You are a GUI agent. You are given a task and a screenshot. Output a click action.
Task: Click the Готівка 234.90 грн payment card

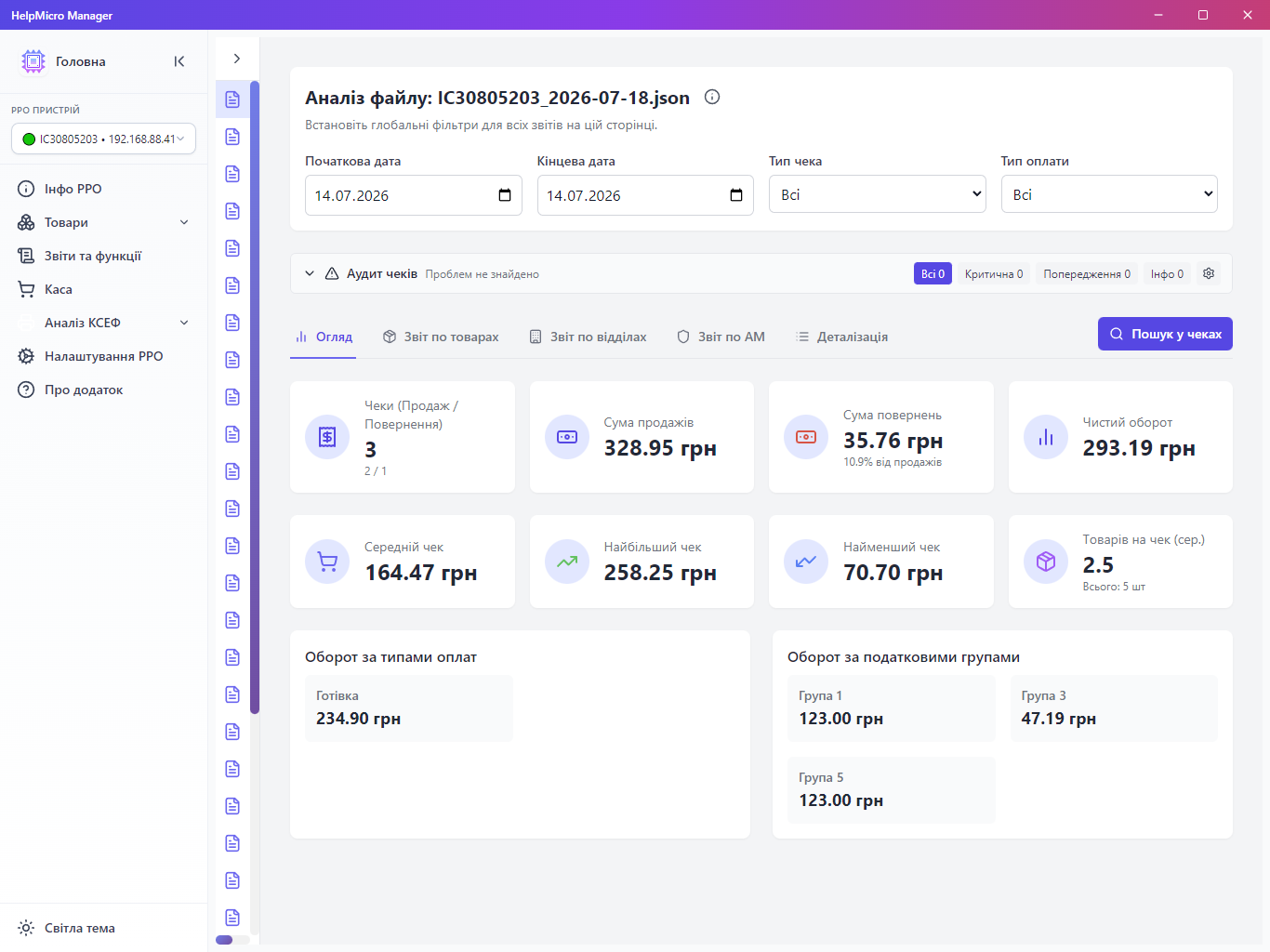[409, 708]
